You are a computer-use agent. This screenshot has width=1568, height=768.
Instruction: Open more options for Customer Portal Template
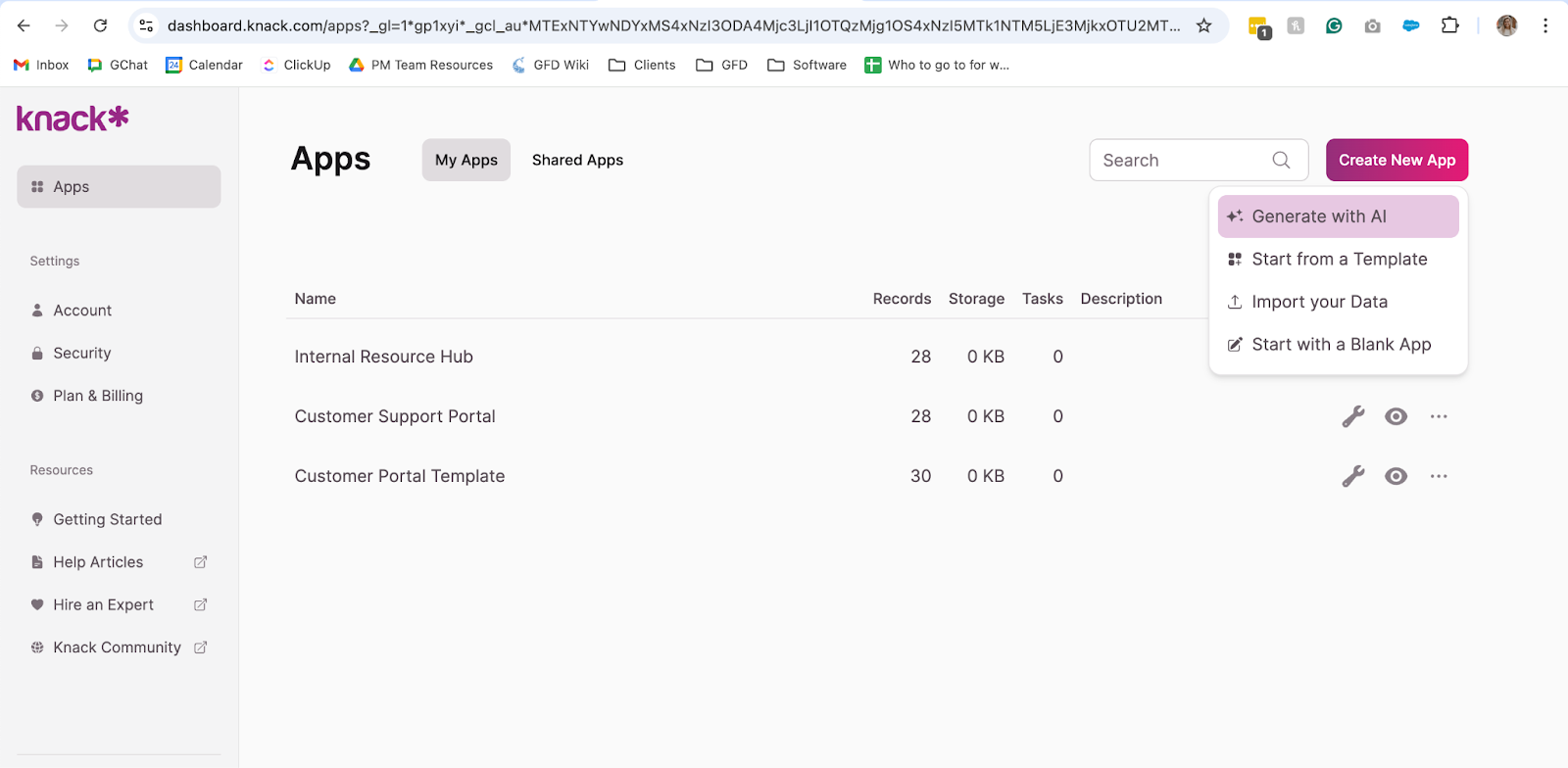pos(1439,476)
